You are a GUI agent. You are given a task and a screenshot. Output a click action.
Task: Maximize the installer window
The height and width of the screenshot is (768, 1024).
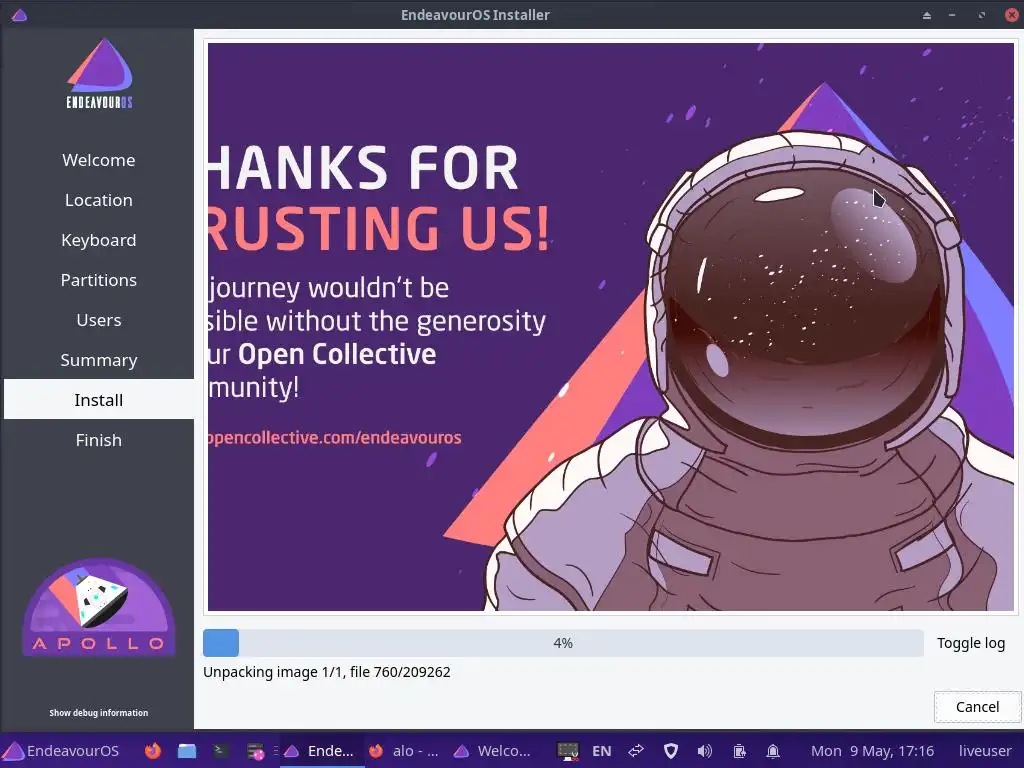click(x=982, y=15)
